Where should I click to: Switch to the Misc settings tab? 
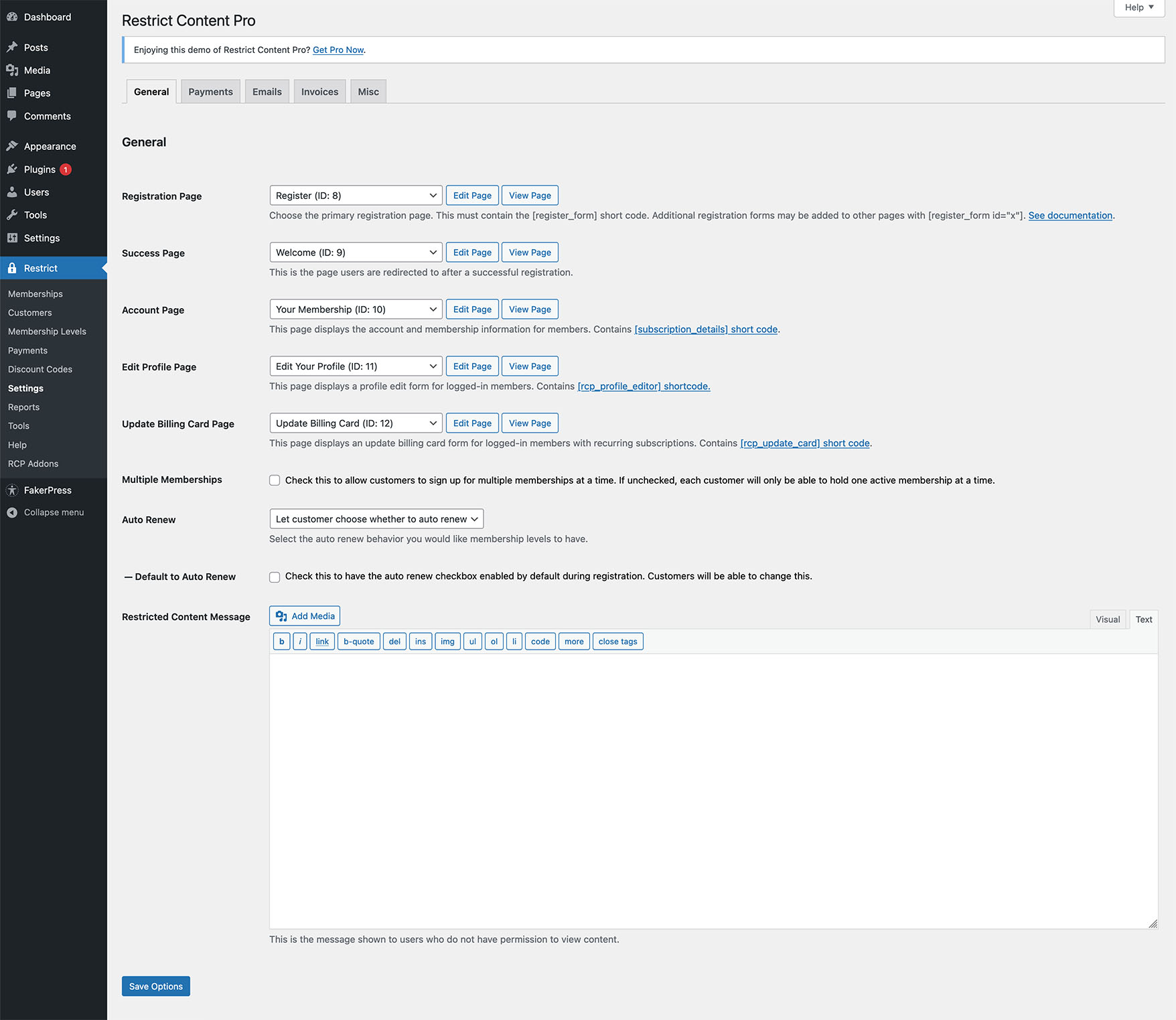click(x=368, y=92)
